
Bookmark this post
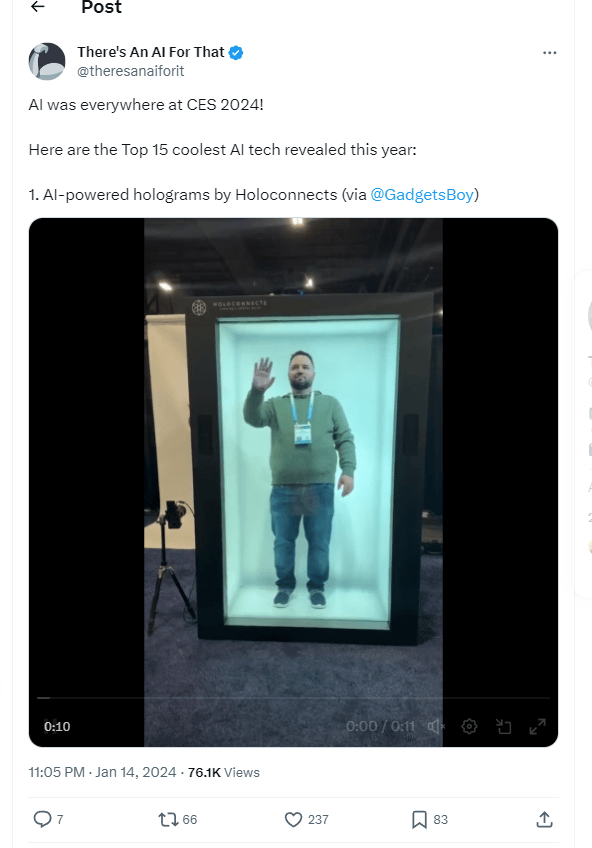(419, 820)
